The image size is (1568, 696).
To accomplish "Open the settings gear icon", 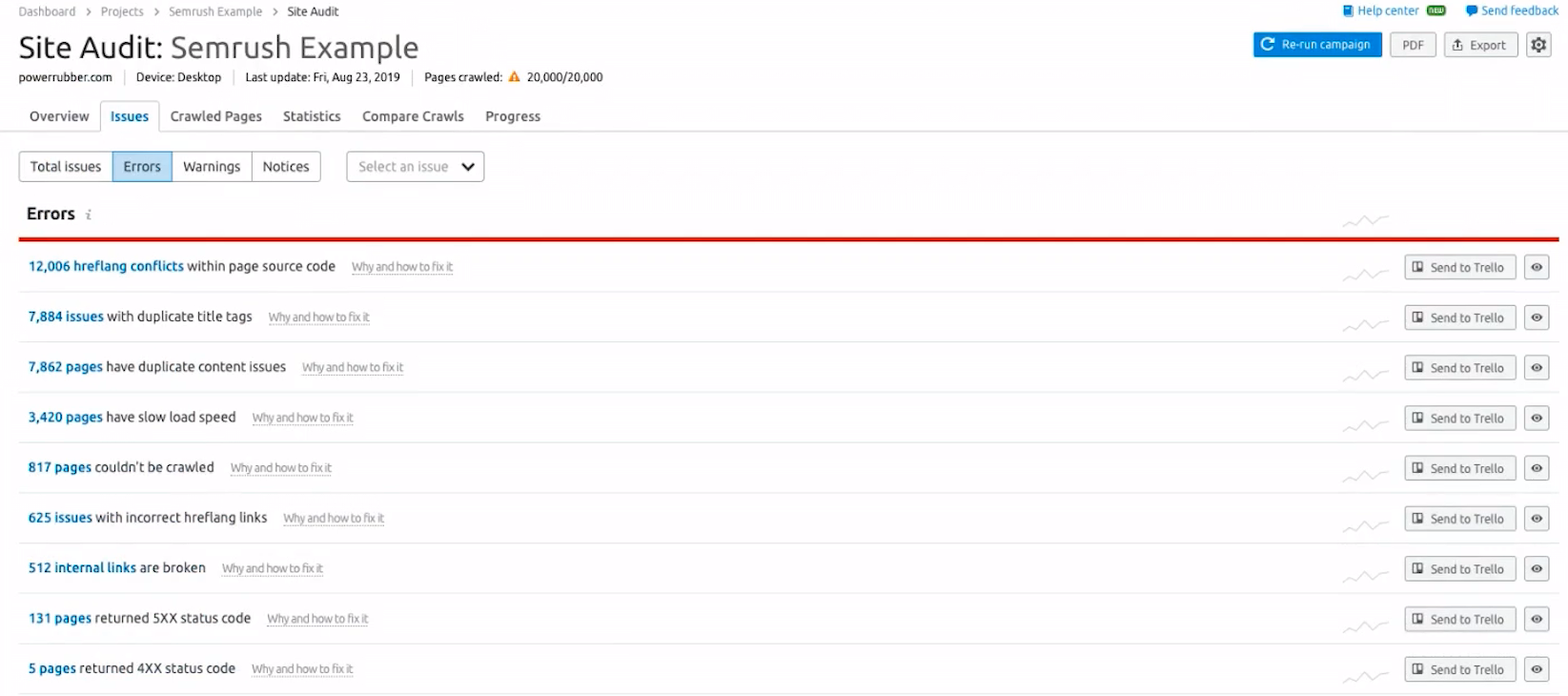I will pyautogui.click(x=1538, y=45).
